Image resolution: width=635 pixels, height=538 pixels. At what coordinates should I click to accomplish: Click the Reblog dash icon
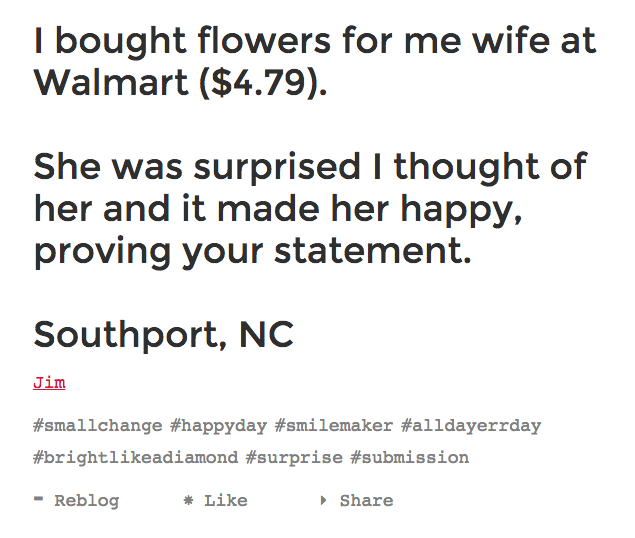tap(38, 499)
